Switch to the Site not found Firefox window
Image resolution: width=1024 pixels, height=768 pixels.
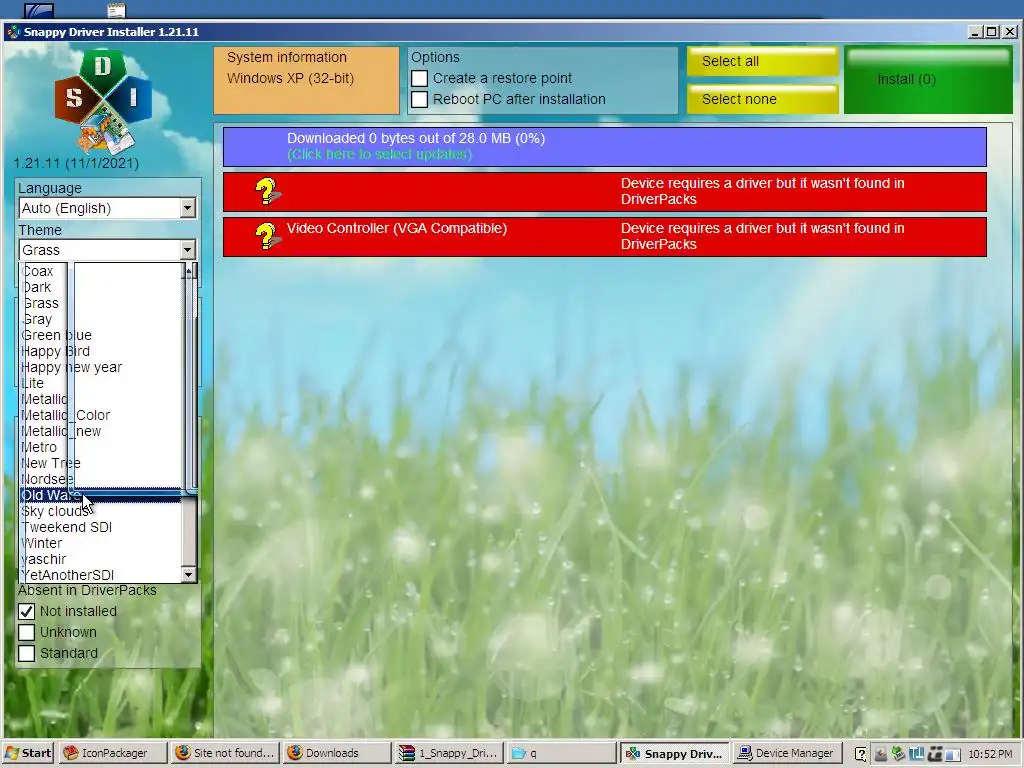(x=225, y=753)
